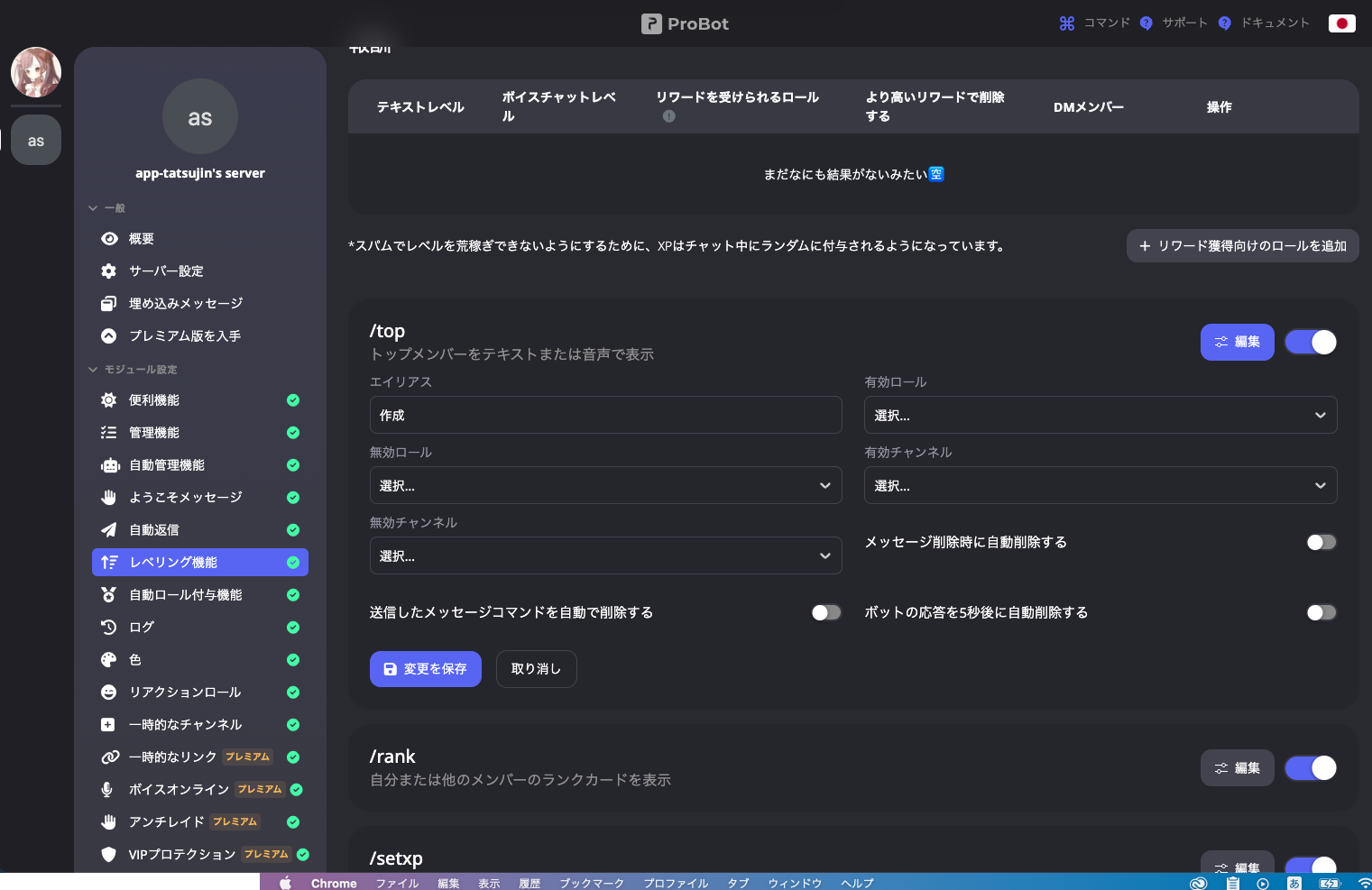Click コマンド in the top navigation

(x=1095, y=23)
